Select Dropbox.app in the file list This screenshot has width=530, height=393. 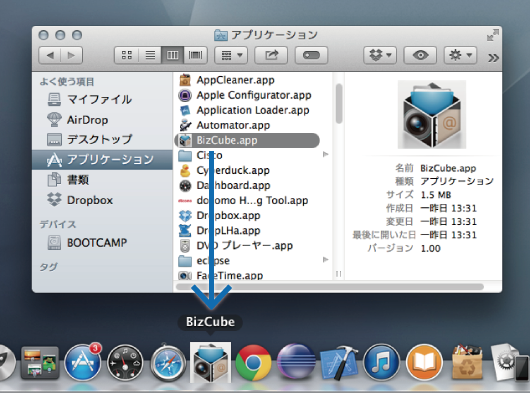click(x=248, y=215)
